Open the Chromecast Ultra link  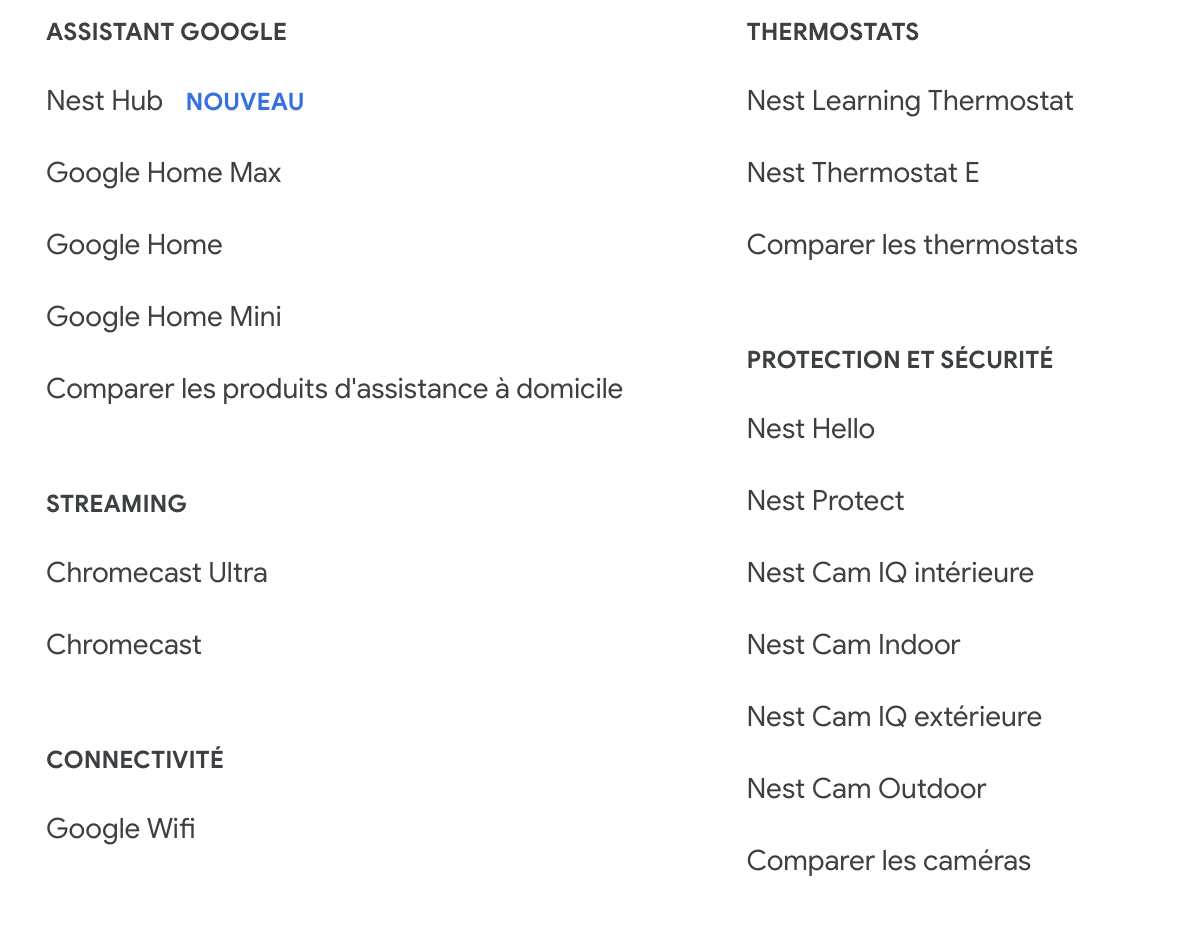pyautogui.click(x=156, y=573)
